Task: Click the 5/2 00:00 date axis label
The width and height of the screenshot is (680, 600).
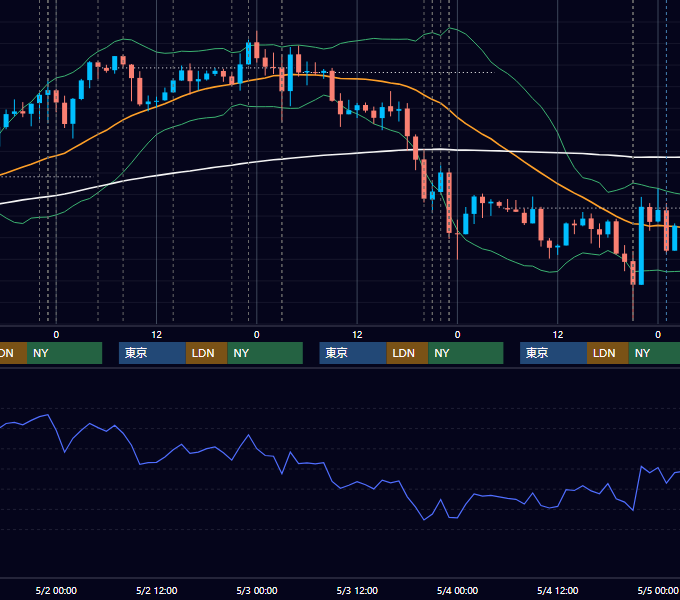Action: pyautogui.click(x=56, y=590)
